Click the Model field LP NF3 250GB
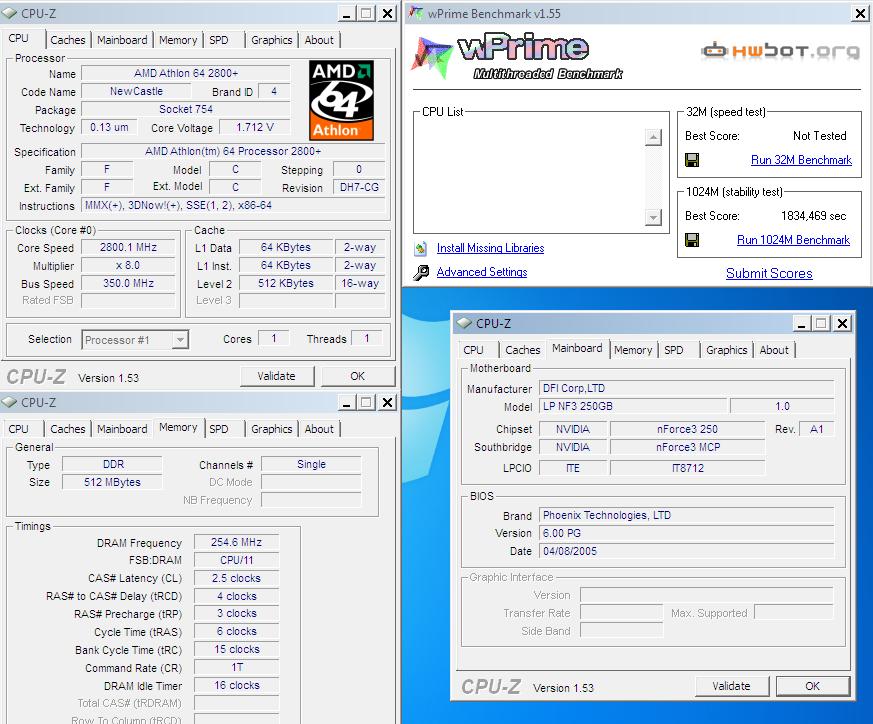Screen dimensions: 873x724 point(633,407)
